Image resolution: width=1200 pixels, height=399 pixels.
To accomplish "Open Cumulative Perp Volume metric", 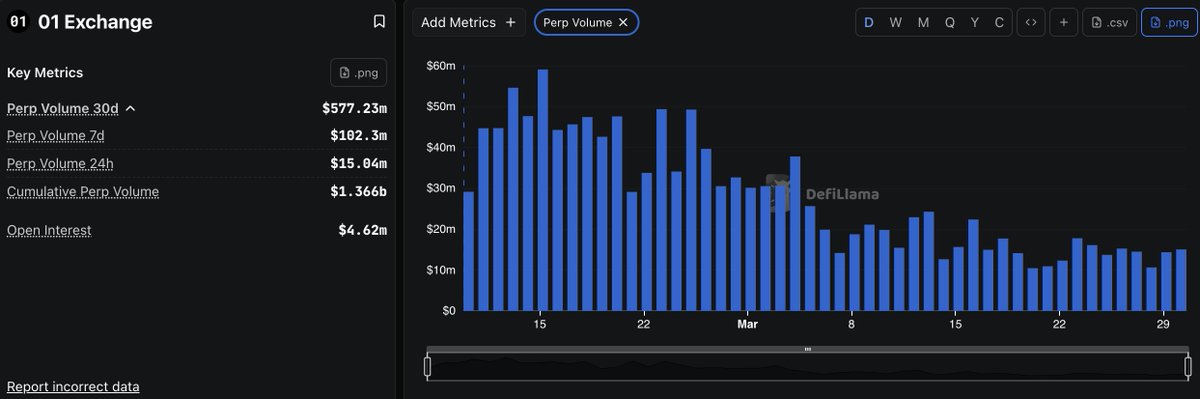I will [83, 191].
